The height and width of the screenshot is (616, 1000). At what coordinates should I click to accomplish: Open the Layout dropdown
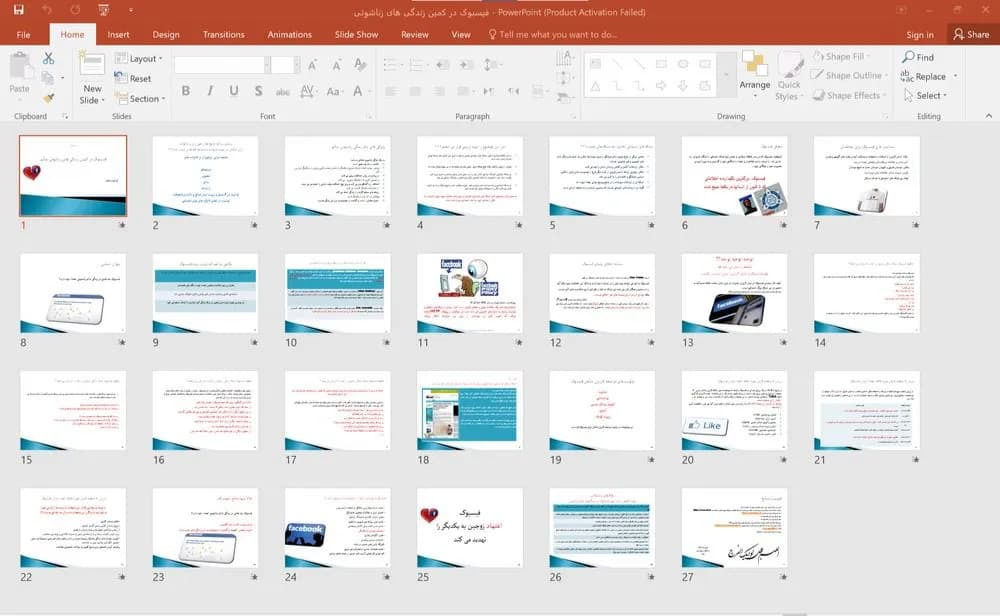(x=140, y=59)
